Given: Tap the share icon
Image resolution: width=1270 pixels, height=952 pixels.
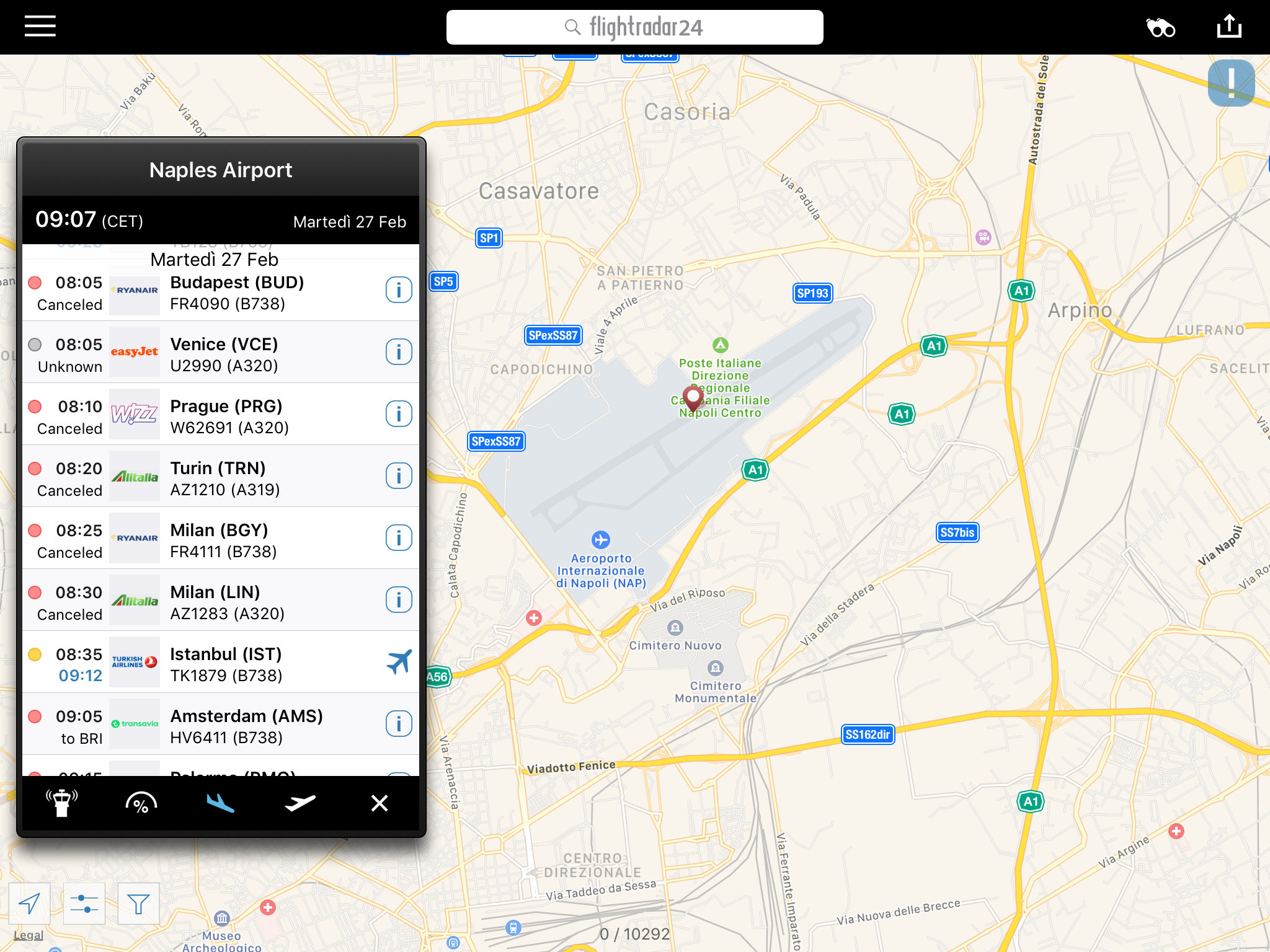Looking at the screenshot, I should coord(1228,27).
